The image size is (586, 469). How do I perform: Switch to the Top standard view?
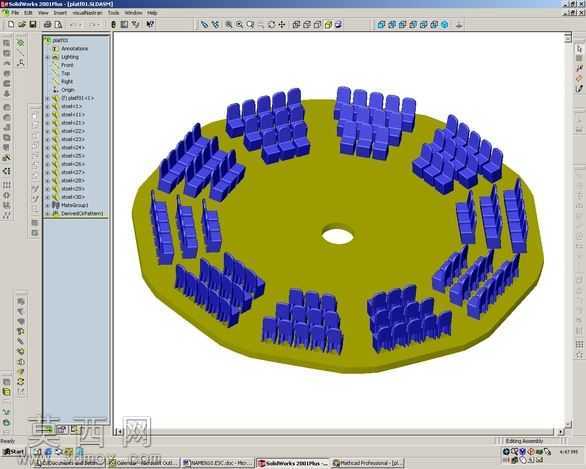click(x=423, y=25)
